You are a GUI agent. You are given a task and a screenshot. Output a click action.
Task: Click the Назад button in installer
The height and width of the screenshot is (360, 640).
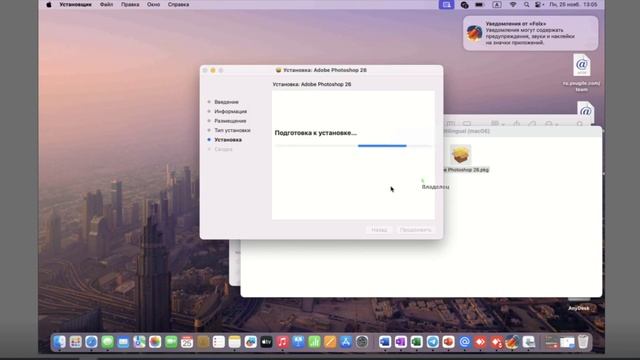pos(379,230)
